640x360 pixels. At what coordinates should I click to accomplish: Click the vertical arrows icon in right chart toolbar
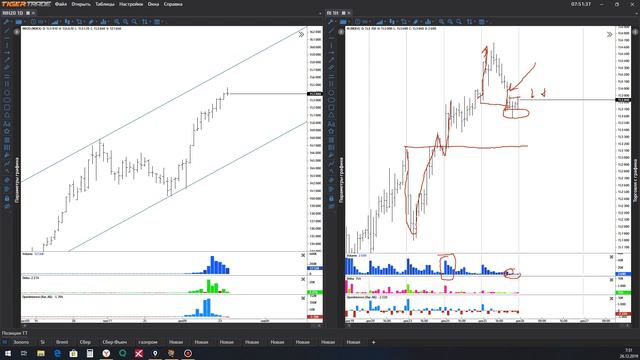point(469,22)
